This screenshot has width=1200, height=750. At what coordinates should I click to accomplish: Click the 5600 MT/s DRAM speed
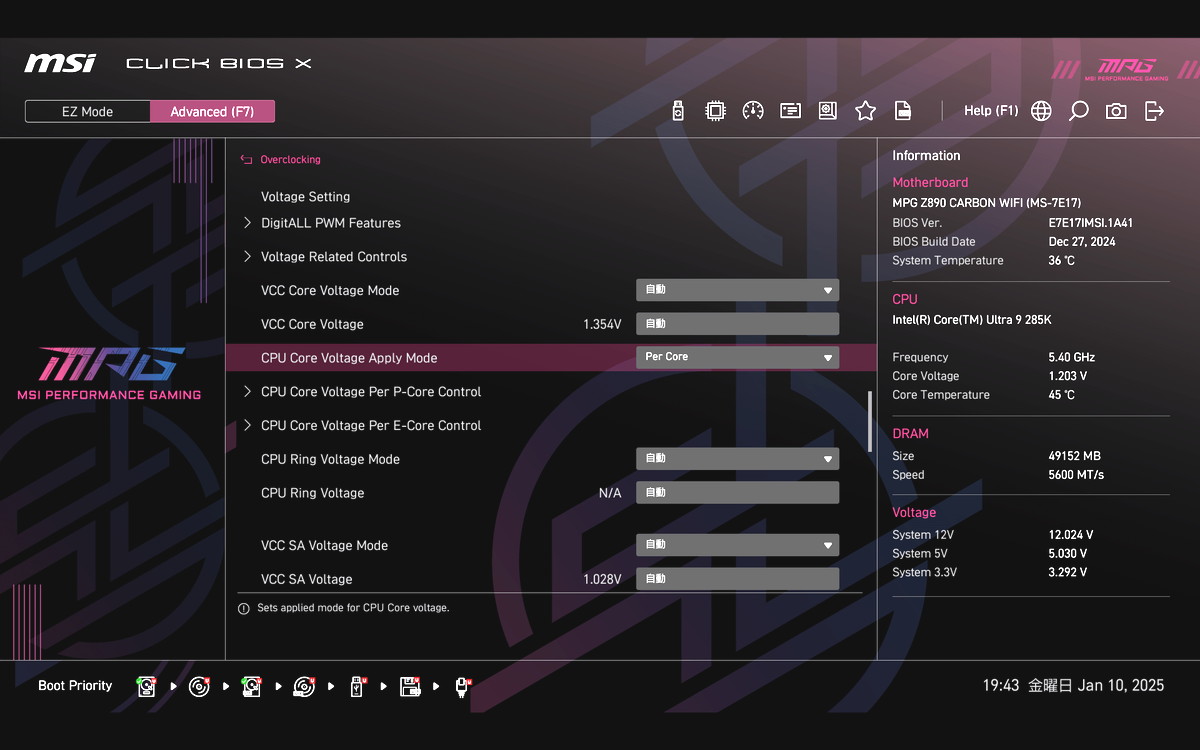point(1076,475)
